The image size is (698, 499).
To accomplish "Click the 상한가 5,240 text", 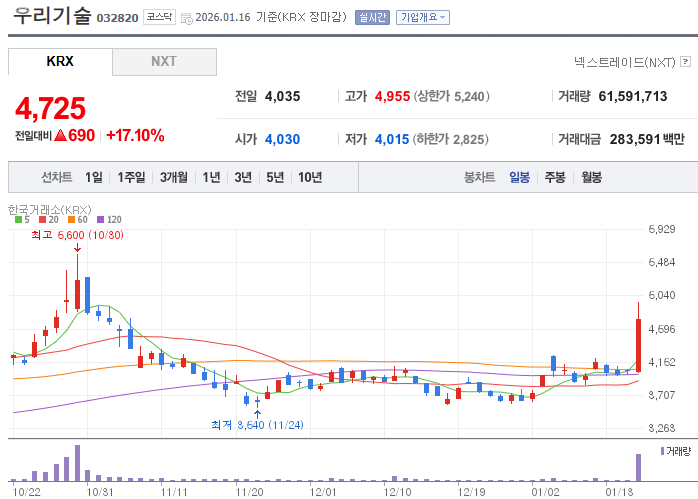I will (x=451, y=96).
